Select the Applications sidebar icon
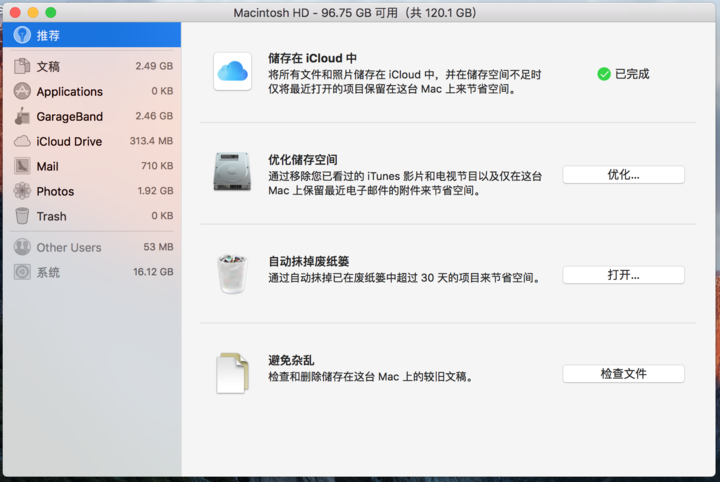 22,91
